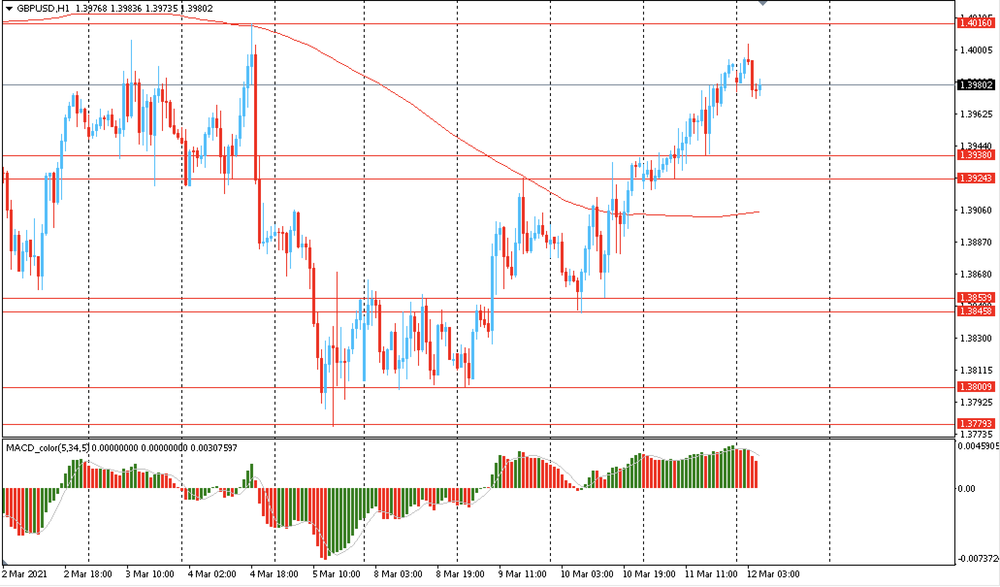Viewport: 1000px width, 587px height.
Task: Click the 1.38300 price scale value
Action: click(976, 338)
